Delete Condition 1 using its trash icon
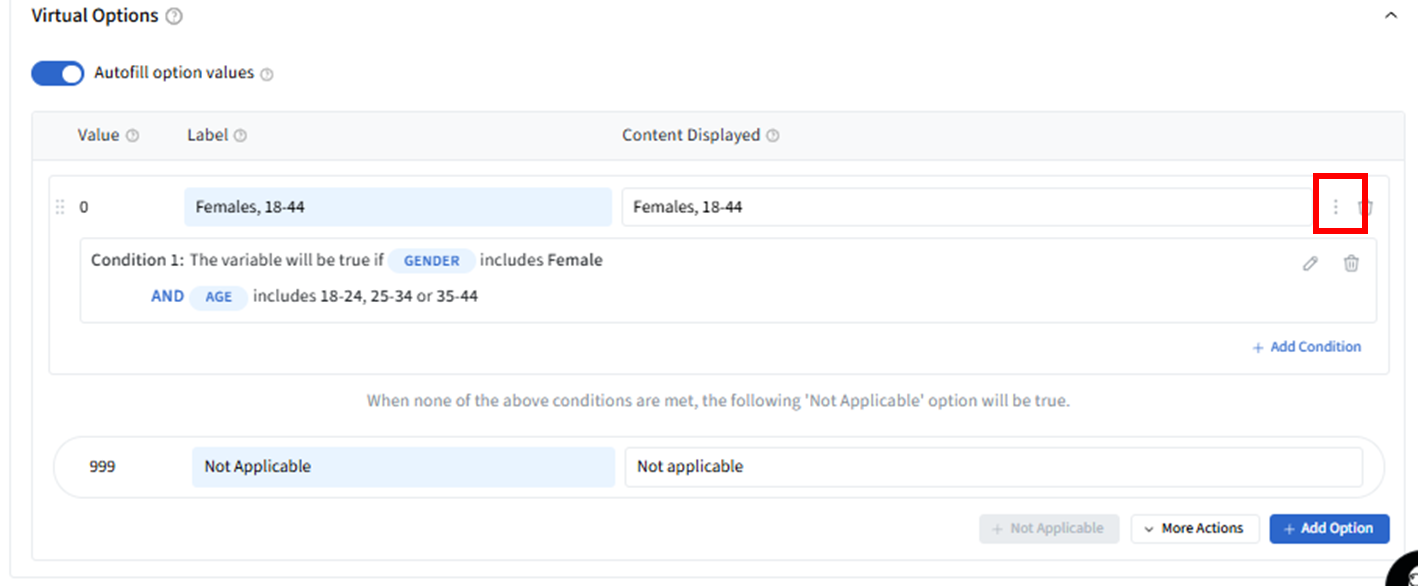 coord(1351,263)
